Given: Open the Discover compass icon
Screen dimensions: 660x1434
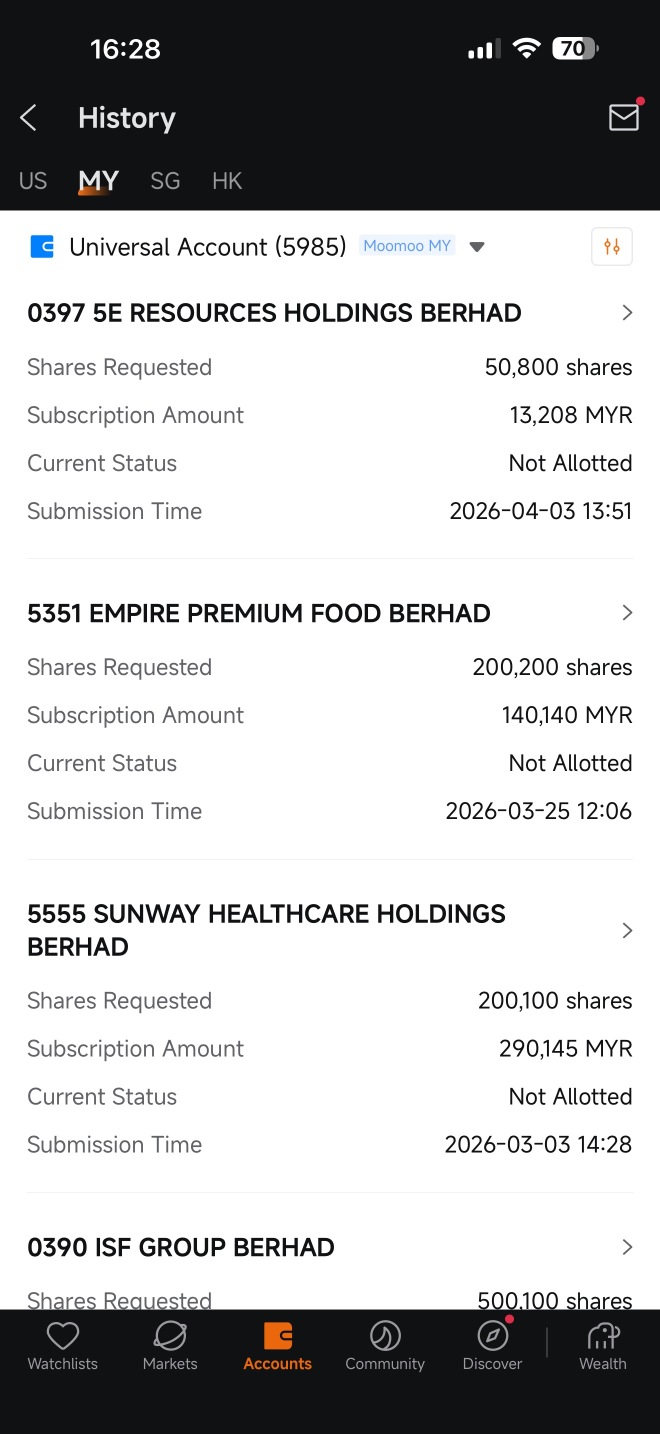Looking at the screenshot, I should 492,1336.
